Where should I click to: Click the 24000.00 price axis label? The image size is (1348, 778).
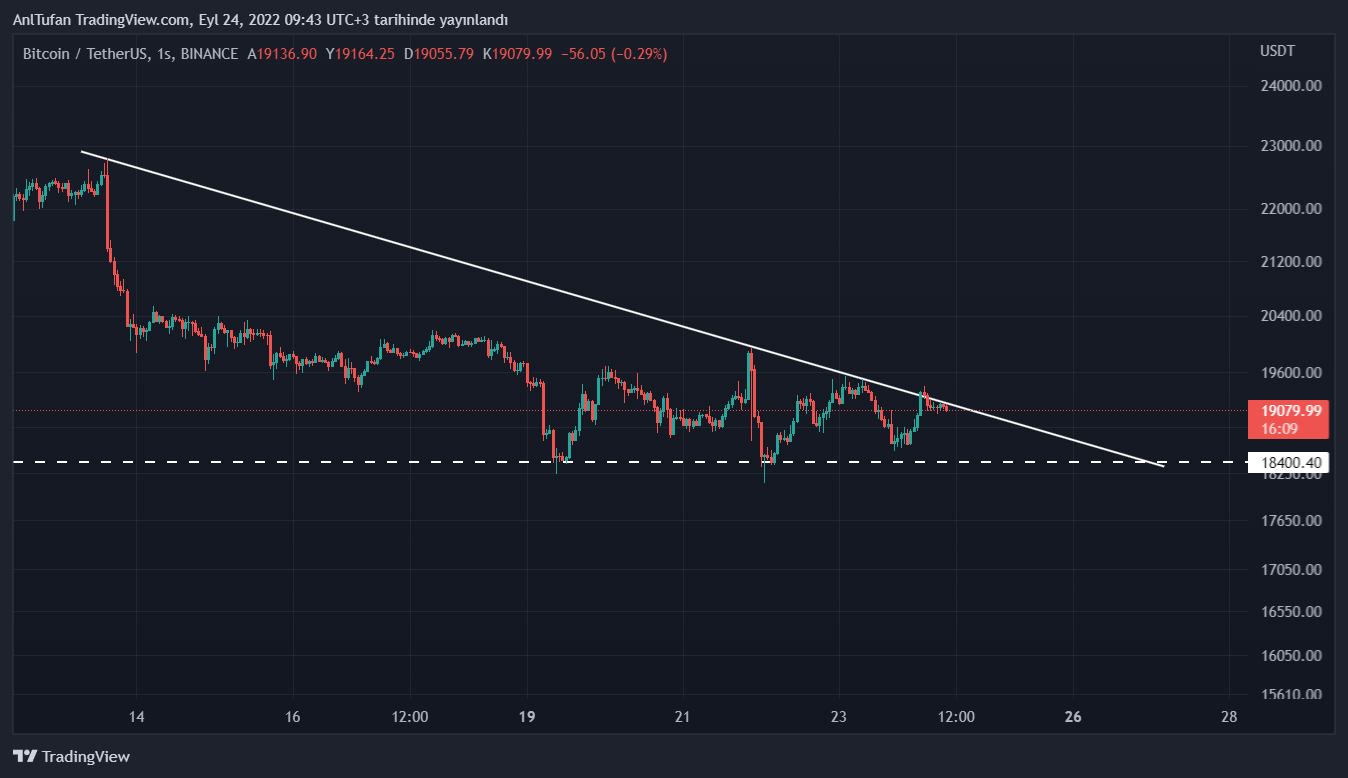tap(1291, 86)
